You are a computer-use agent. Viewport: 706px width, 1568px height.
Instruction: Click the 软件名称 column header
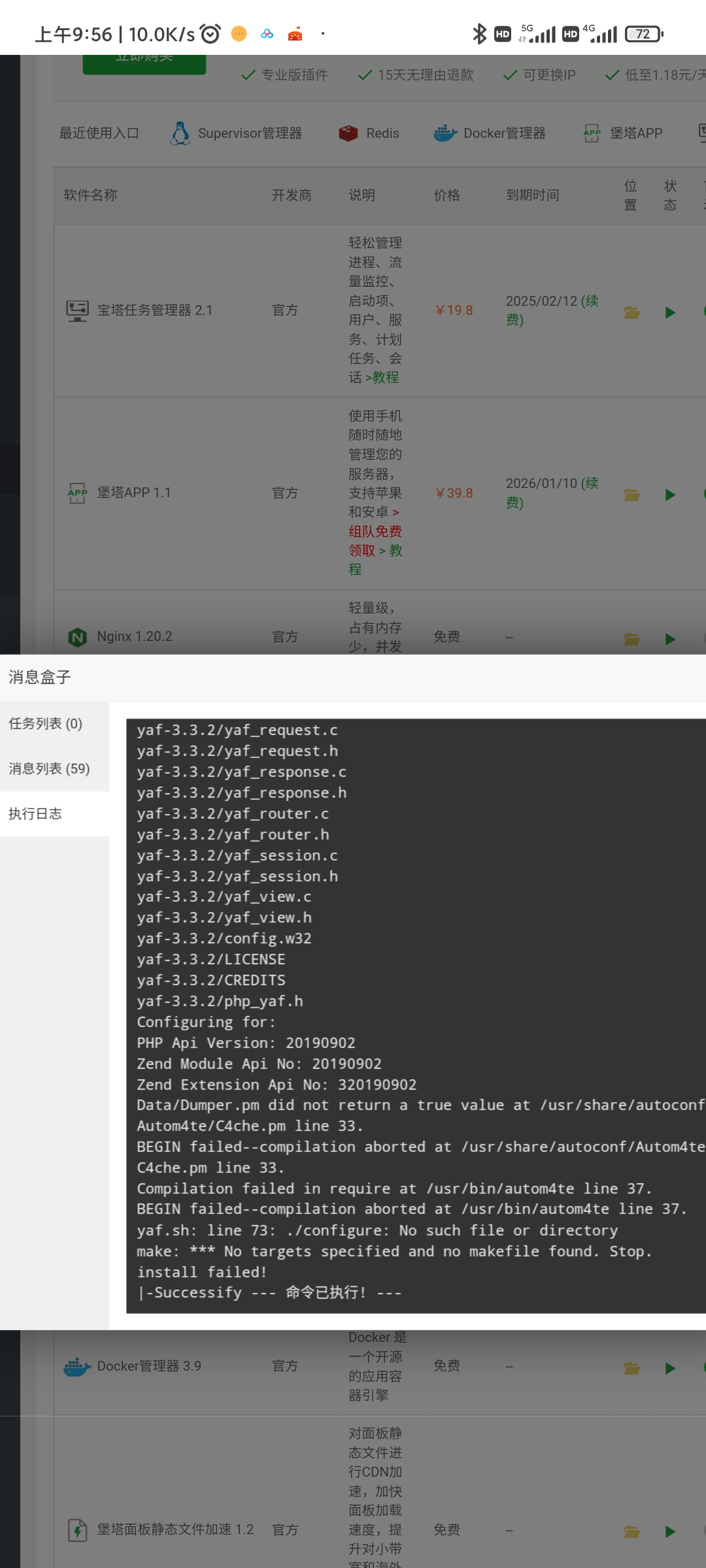(x=90, y=195)
